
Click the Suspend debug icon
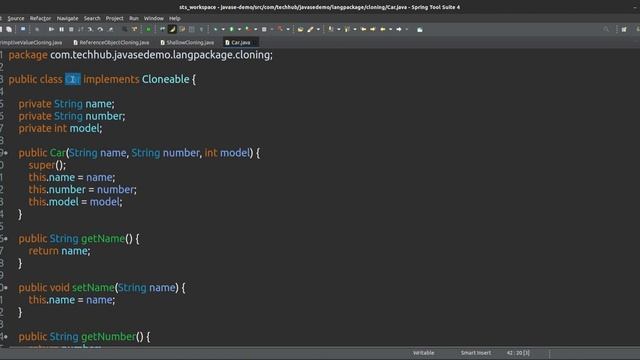pos(62,29)
